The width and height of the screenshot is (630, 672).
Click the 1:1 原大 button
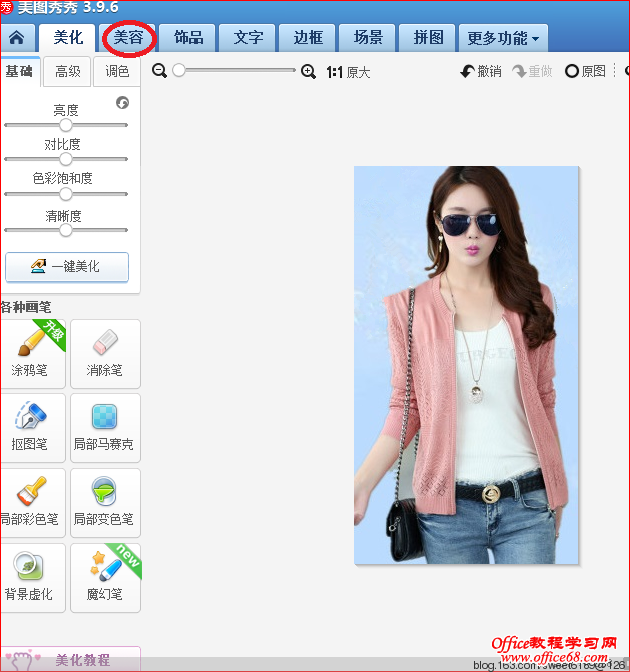(x=348, y=72)
